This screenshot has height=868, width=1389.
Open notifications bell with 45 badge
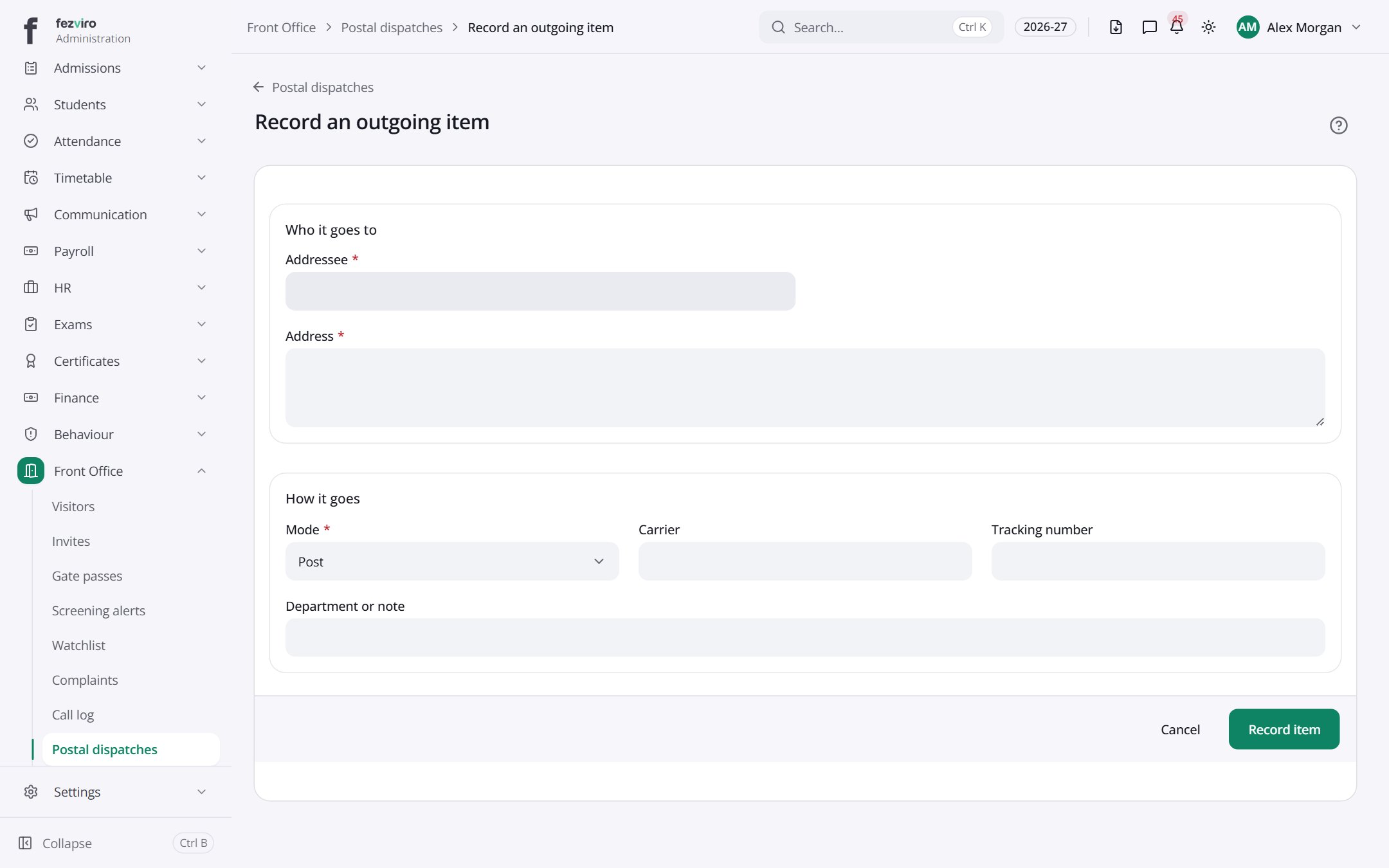coord(1177,27)
